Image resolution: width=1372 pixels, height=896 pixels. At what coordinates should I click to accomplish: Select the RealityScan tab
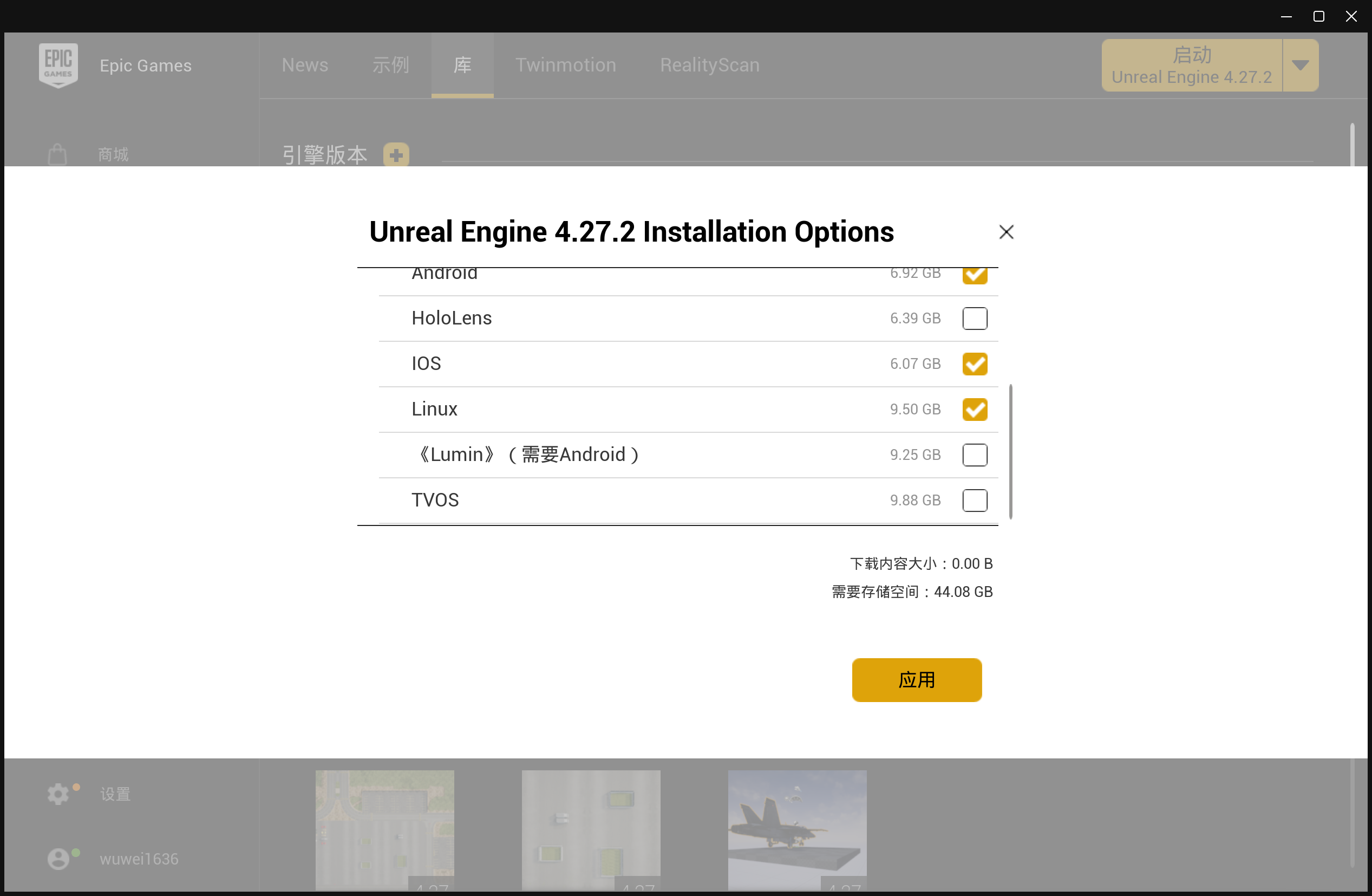point(710,65)
